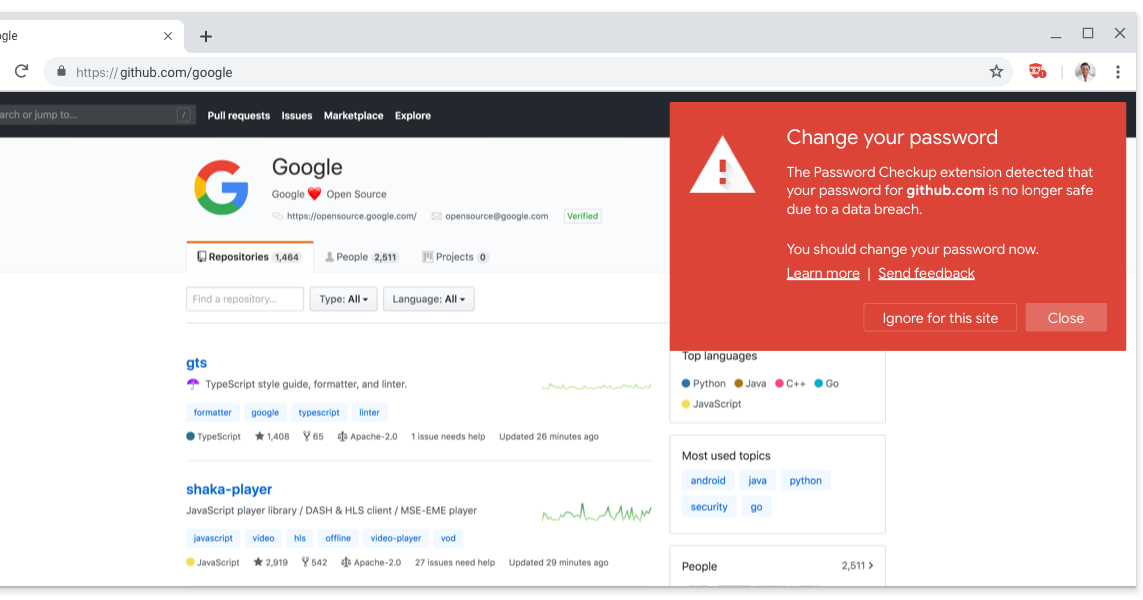Click the star count 1,408 for gts

point(272,437)
